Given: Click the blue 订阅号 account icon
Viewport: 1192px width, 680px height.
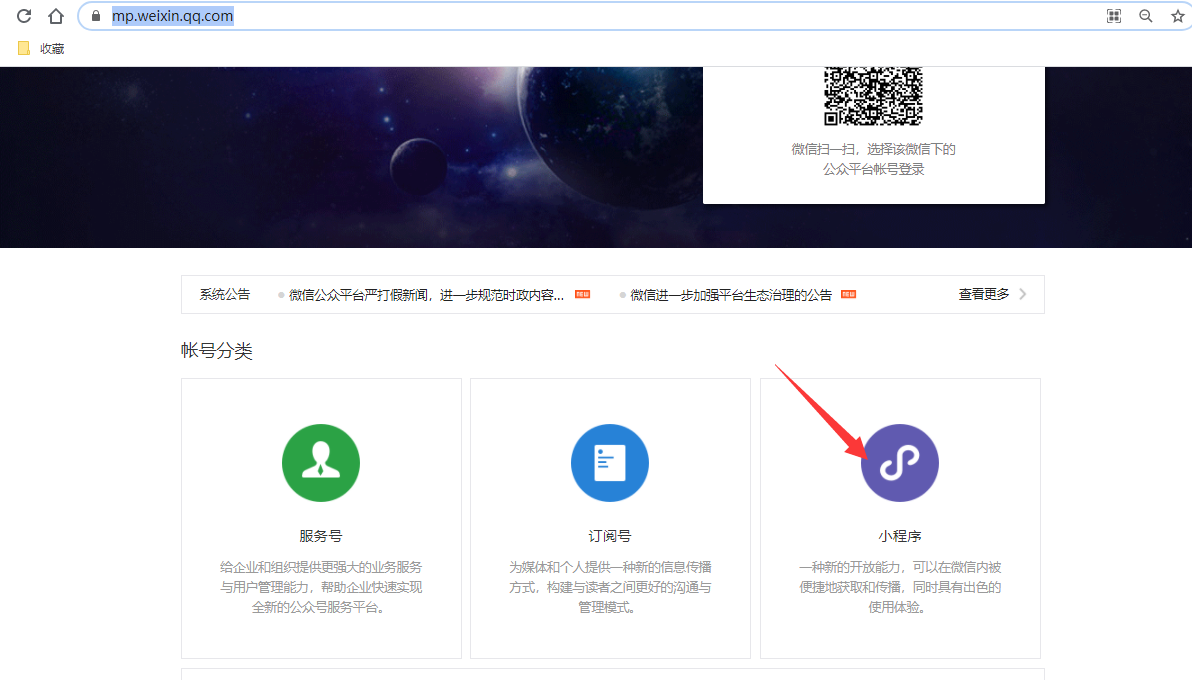Looking at the screenshot, I should (610, 462).
